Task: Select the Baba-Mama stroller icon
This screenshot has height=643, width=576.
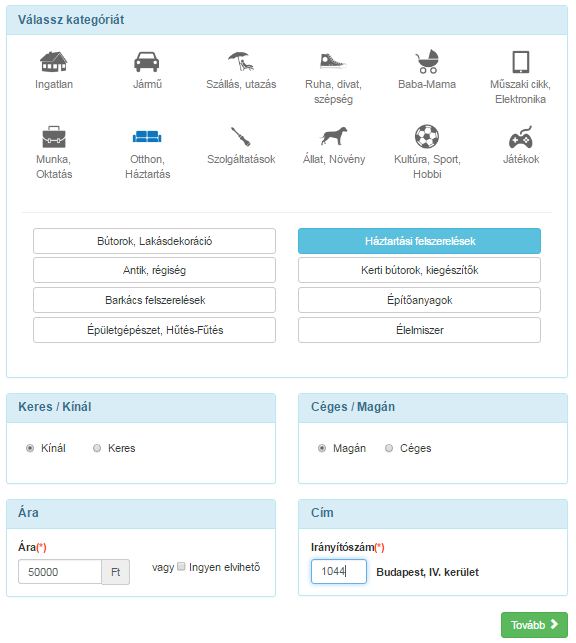Action: (x=427, y=61)
